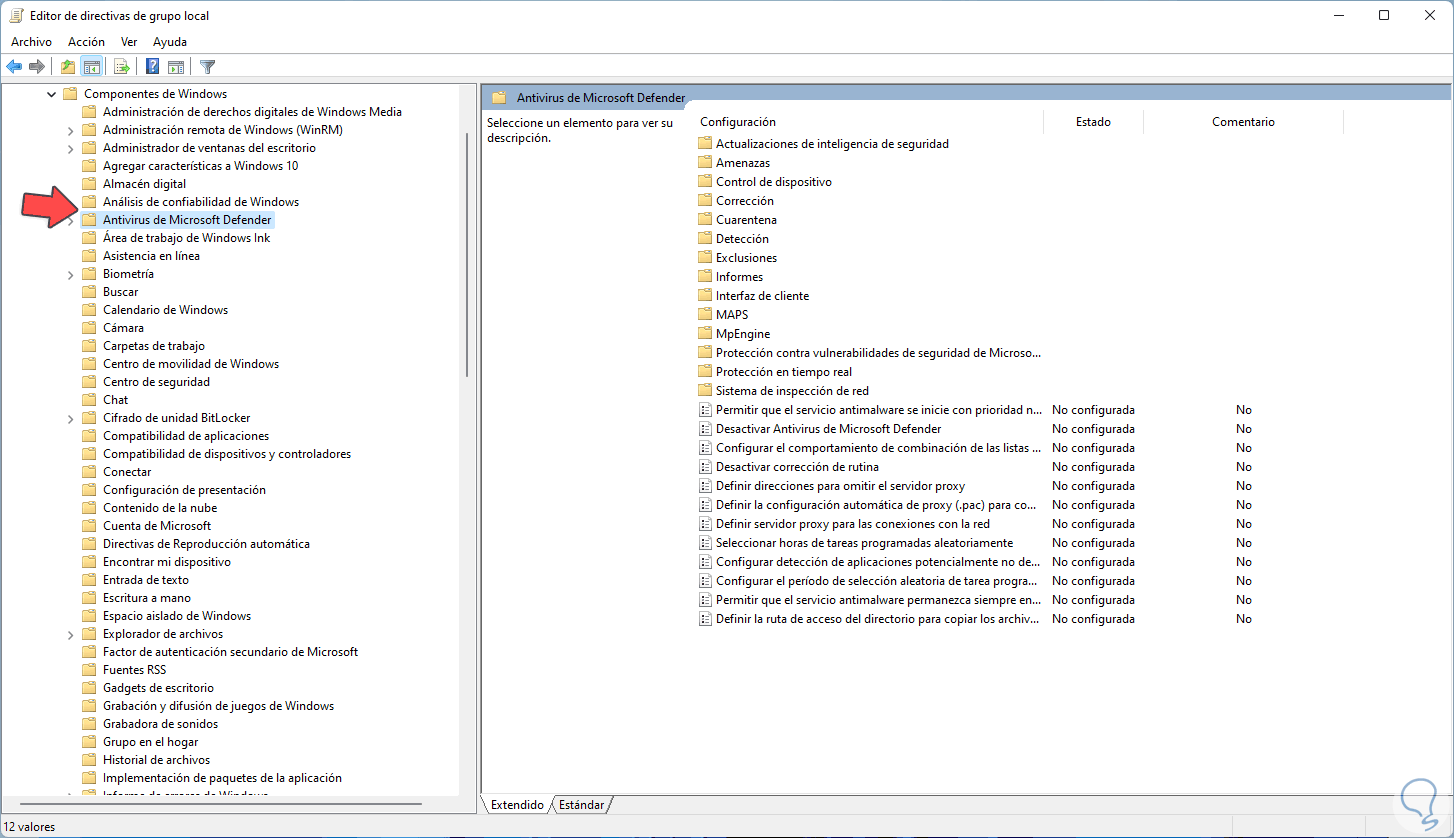
Task: Sort by the Estado column header
Action: pyautogui.click(x=1093, y=122)
